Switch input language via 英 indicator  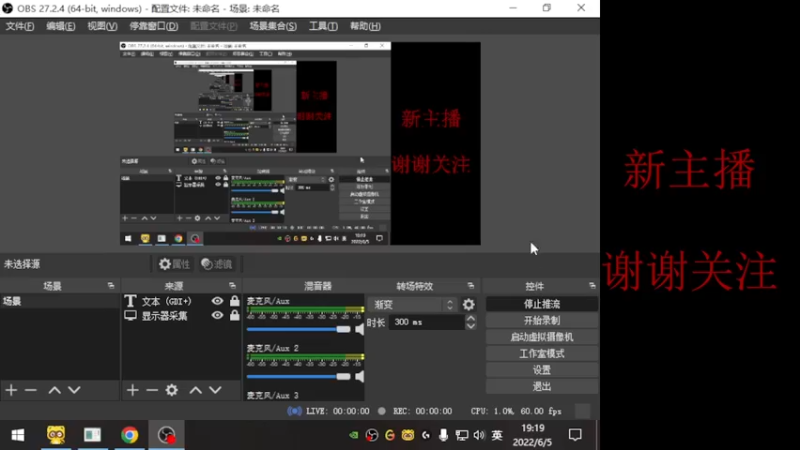pyautogui.click(x=497, y=435)
